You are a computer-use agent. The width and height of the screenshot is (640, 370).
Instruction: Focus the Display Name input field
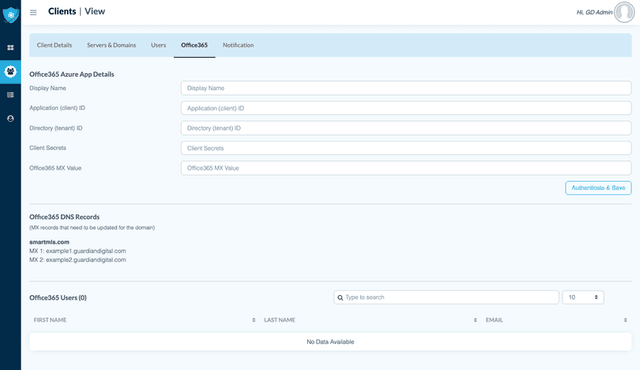click(406, 88)
